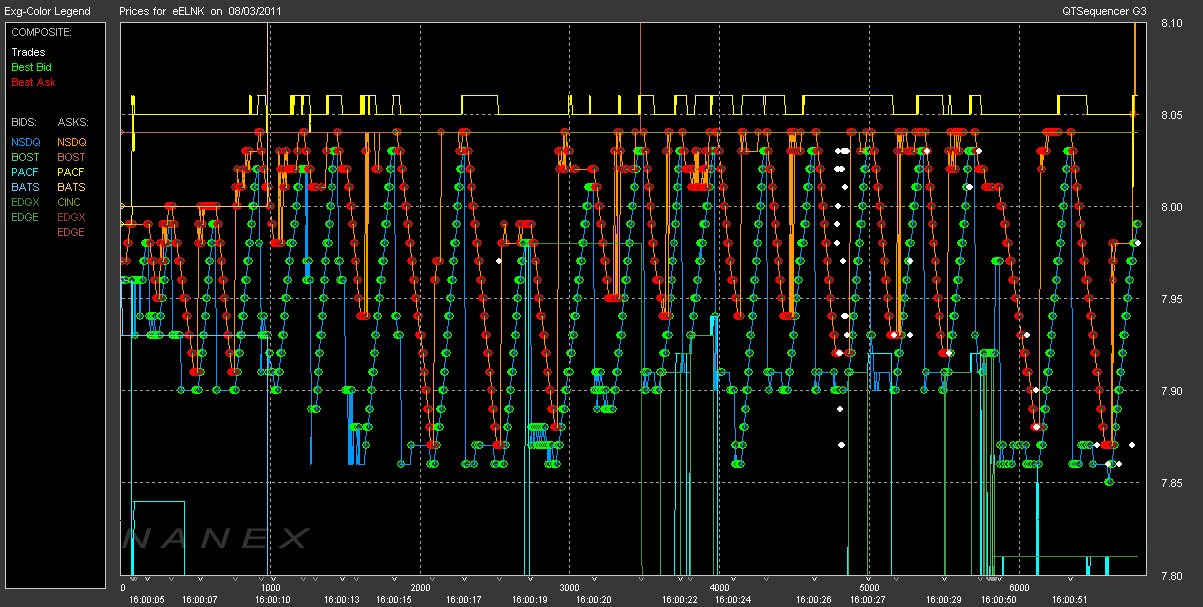Select the COMPOSITE: legend label

pyautogui.click(x=40, y=32)
